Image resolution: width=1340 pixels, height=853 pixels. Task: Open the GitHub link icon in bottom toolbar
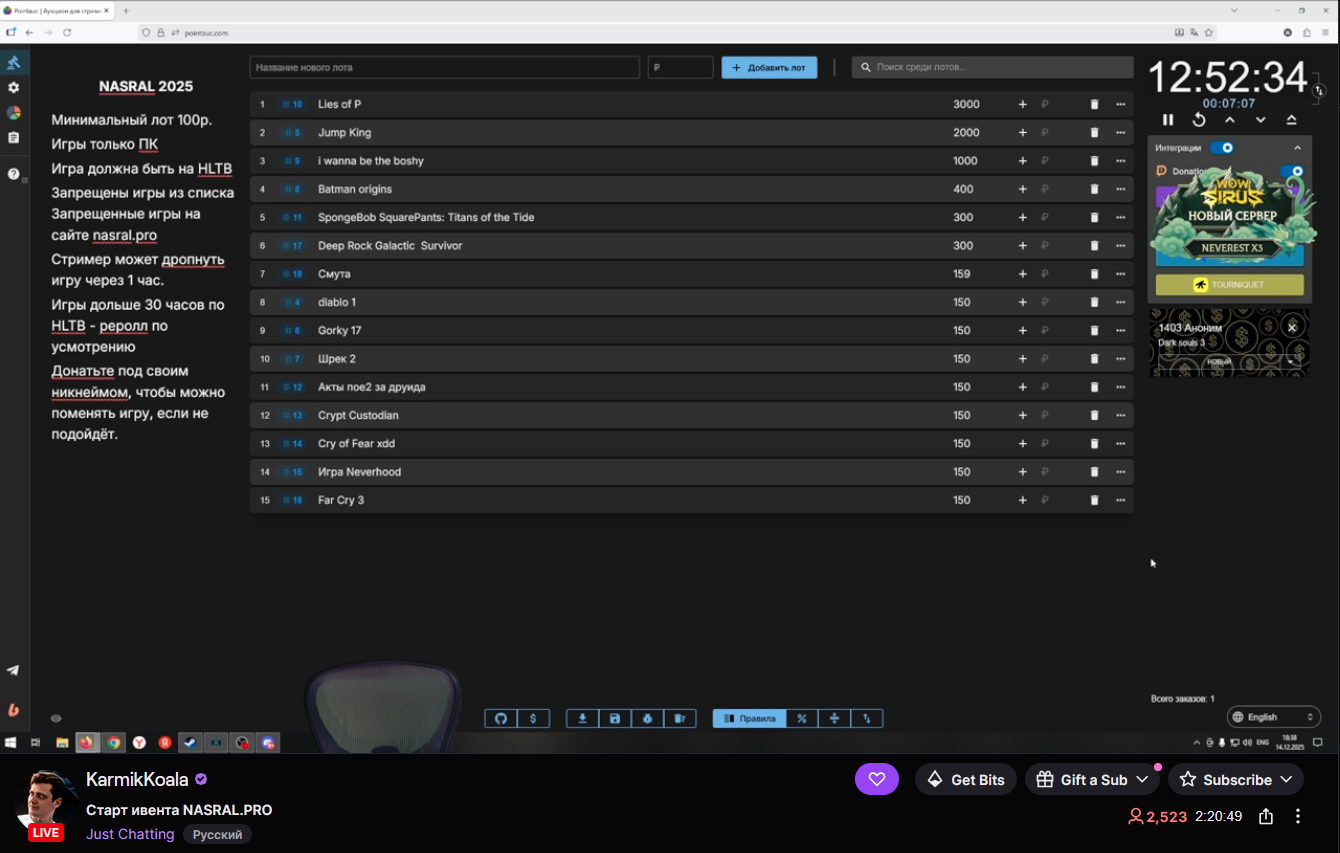[501, 718]
